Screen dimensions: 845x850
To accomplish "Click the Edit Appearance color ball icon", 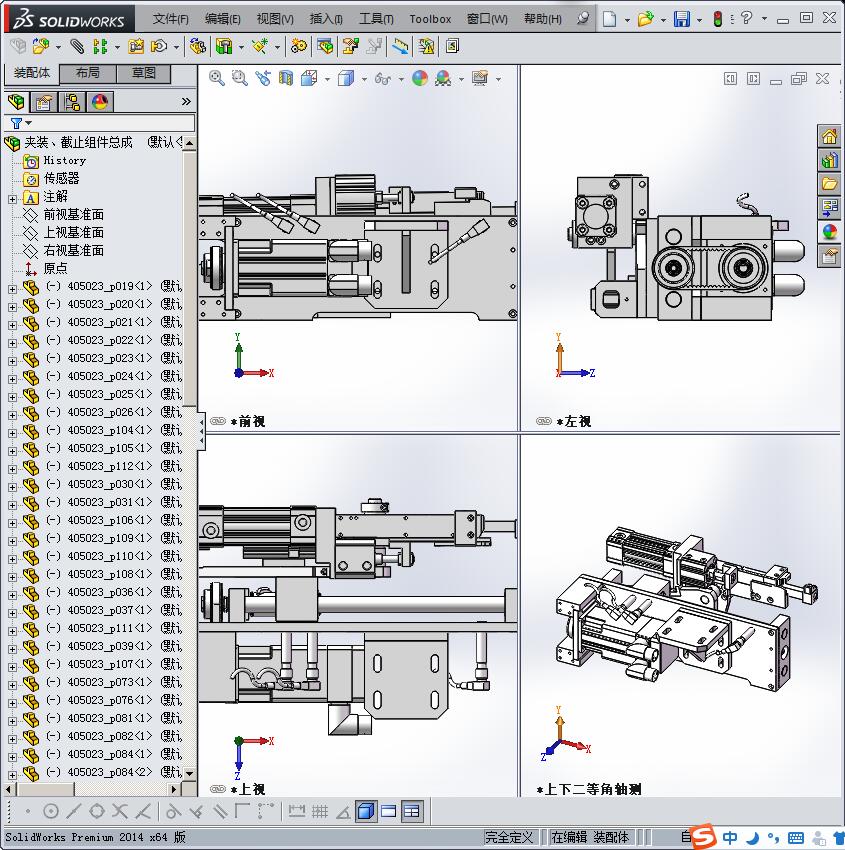I will [420, 78].
